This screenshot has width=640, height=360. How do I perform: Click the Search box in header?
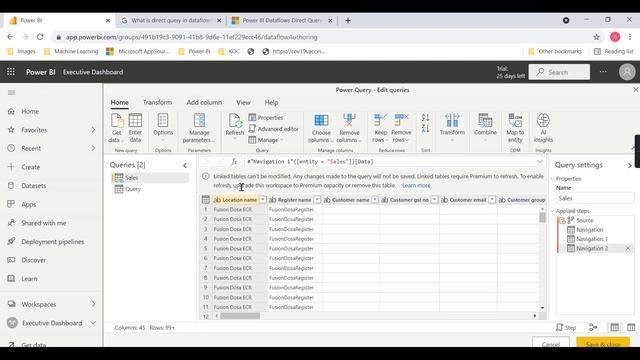(x=559, y=72)
